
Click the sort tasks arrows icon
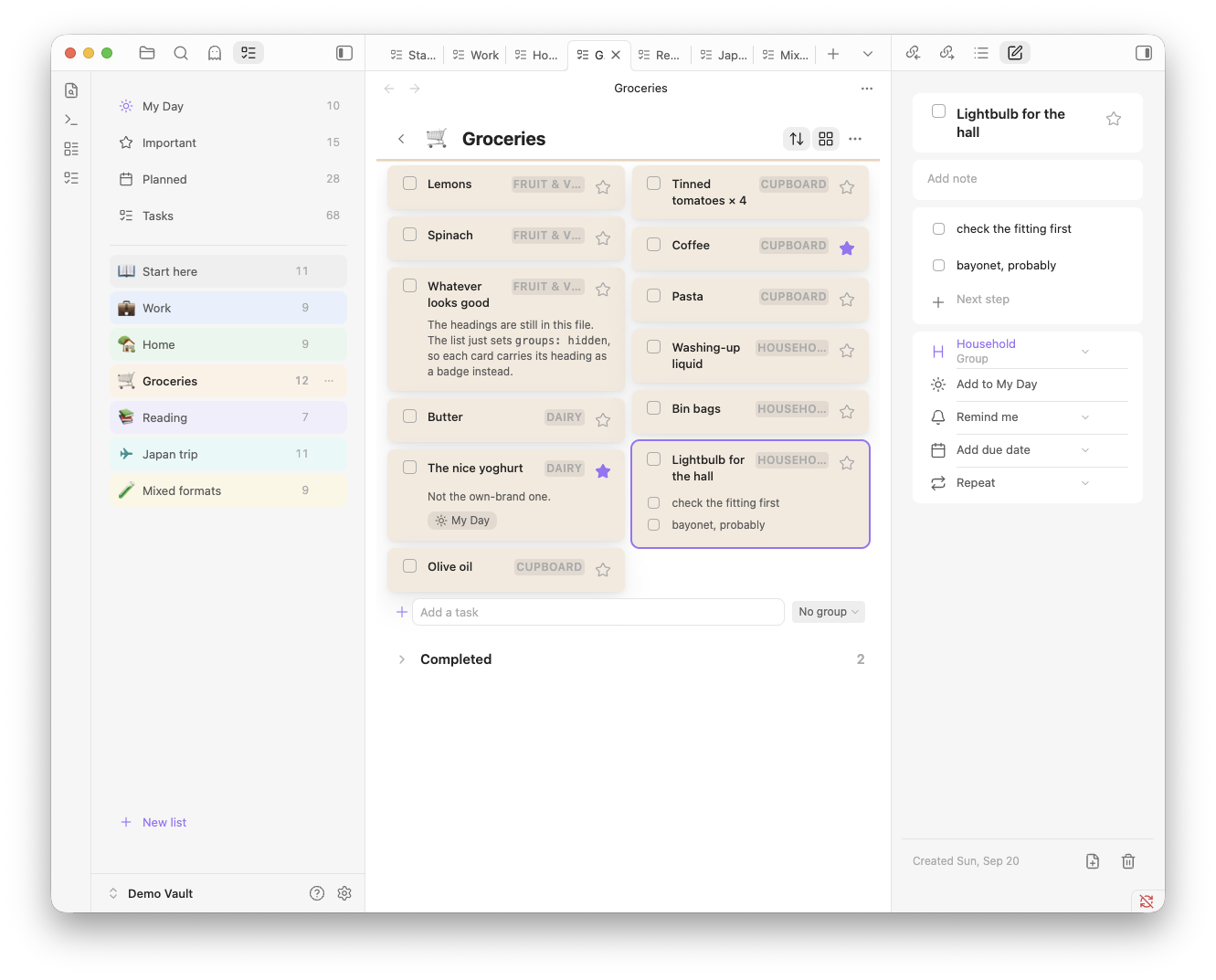coord(797,139)
